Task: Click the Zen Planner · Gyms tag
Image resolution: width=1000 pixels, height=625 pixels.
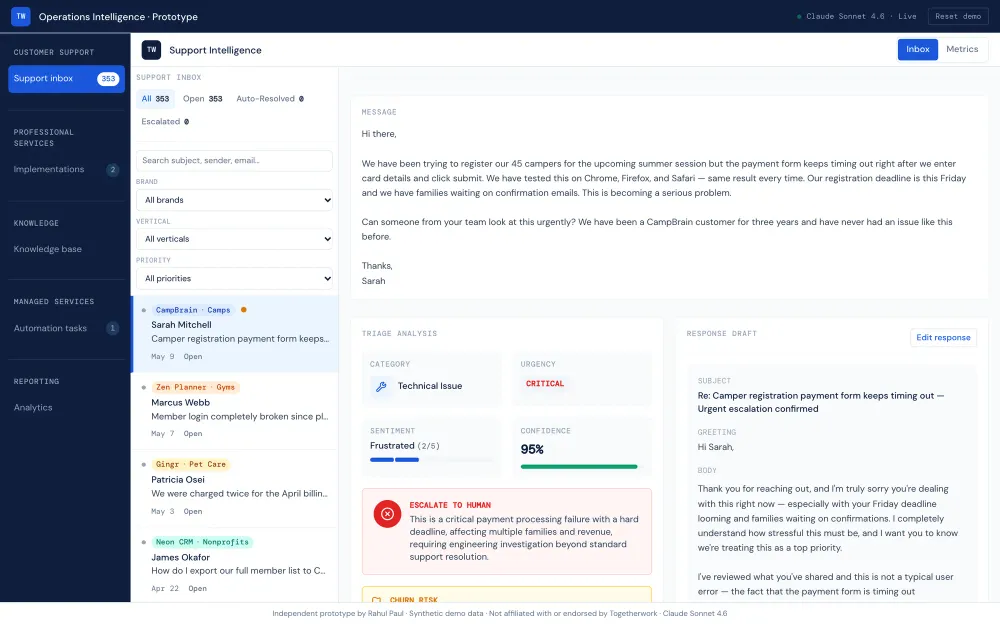Action: [x=195, y=387]
